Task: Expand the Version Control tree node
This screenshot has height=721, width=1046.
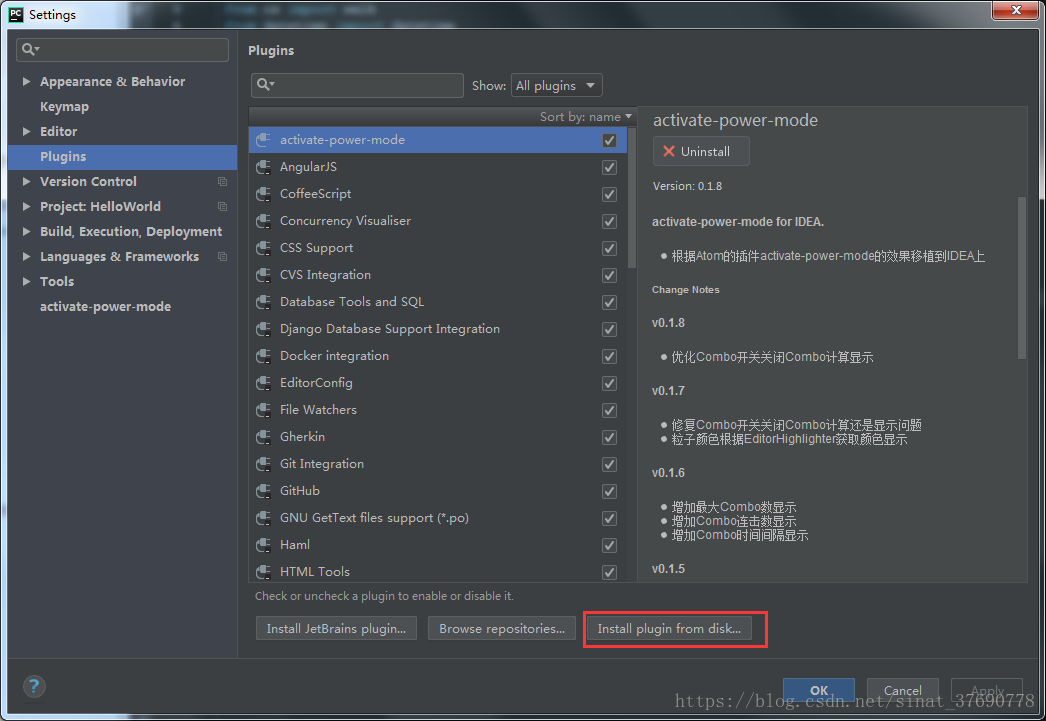Action: [26, 181]
